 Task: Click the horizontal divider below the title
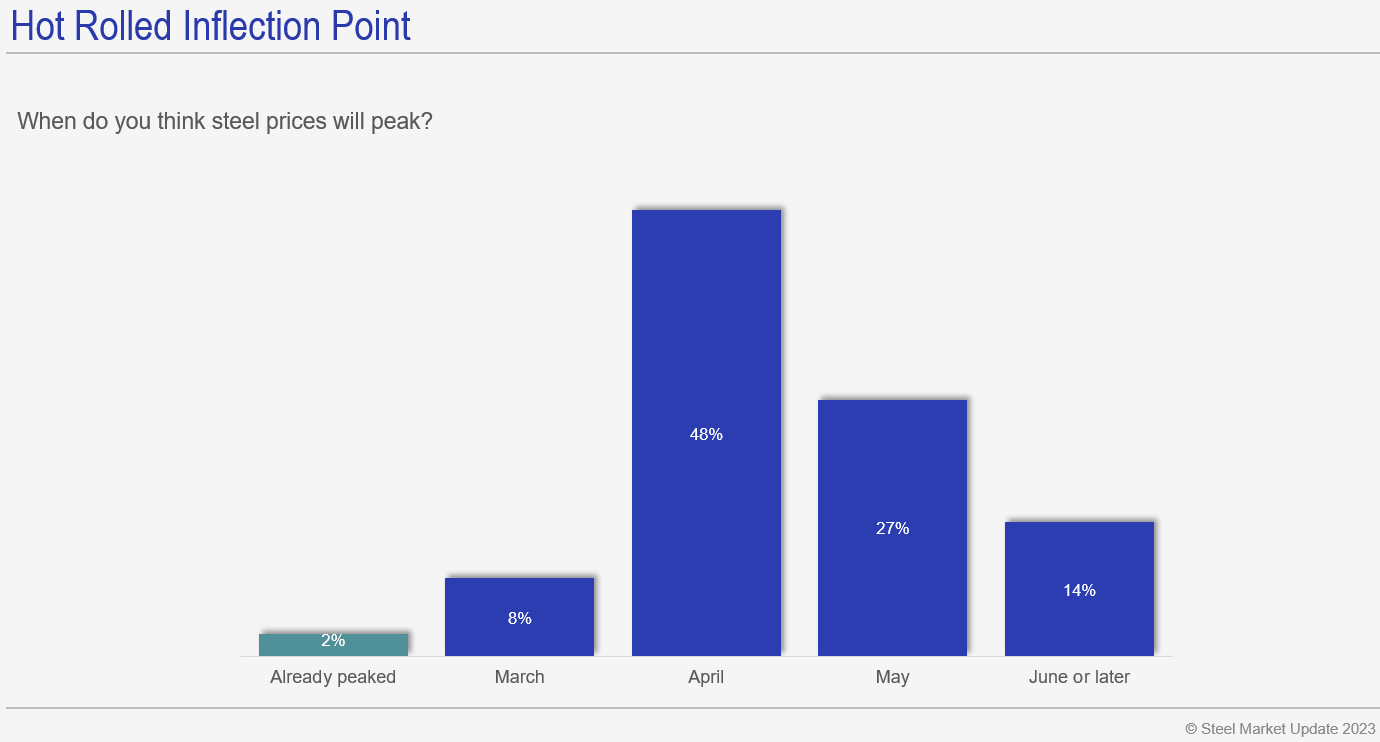tap(690, 53)
